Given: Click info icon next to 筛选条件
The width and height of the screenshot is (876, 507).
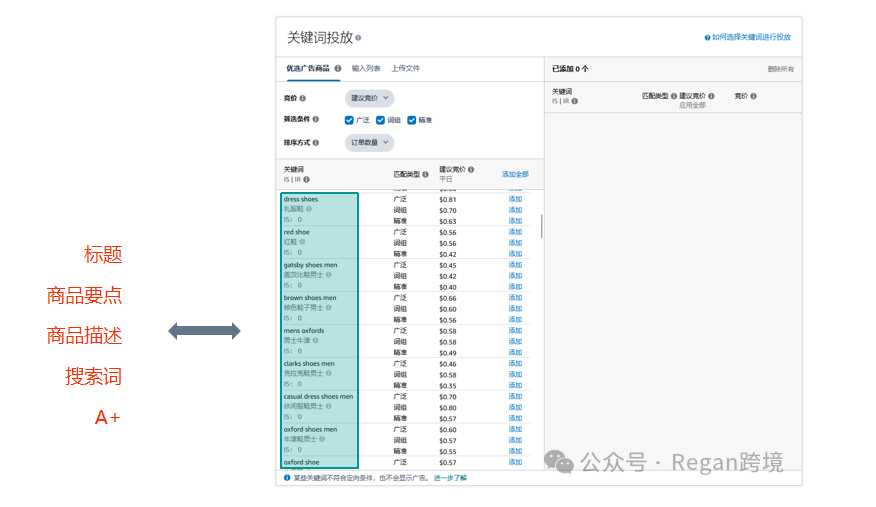Looking at the screenshot, I should coord(316,120).
